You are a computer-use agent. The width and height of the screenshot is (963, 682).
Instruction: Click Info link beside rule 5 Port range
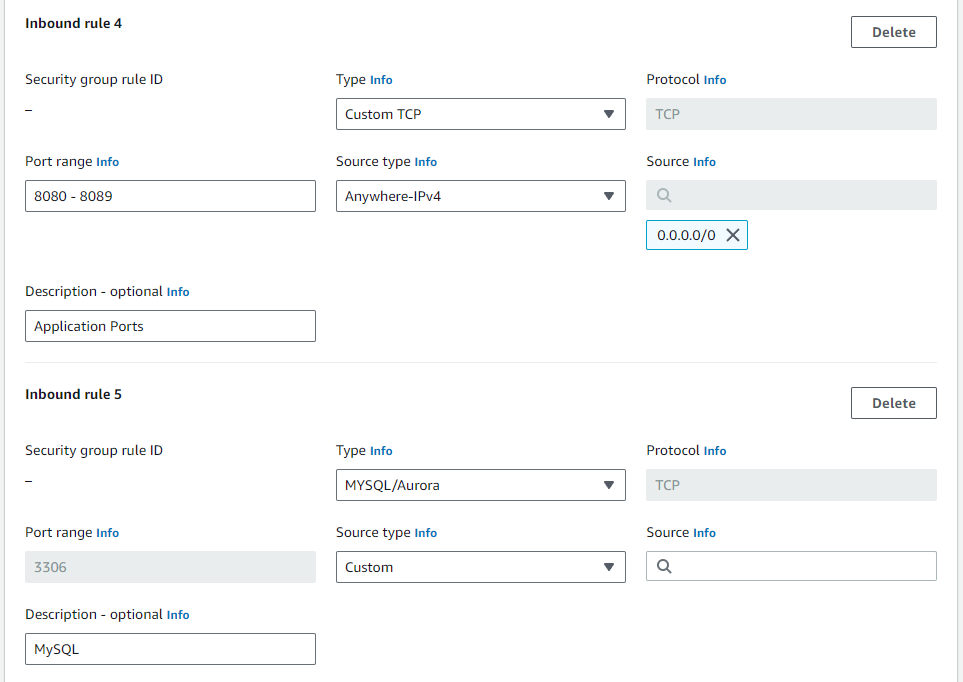(x=108, y=533)
